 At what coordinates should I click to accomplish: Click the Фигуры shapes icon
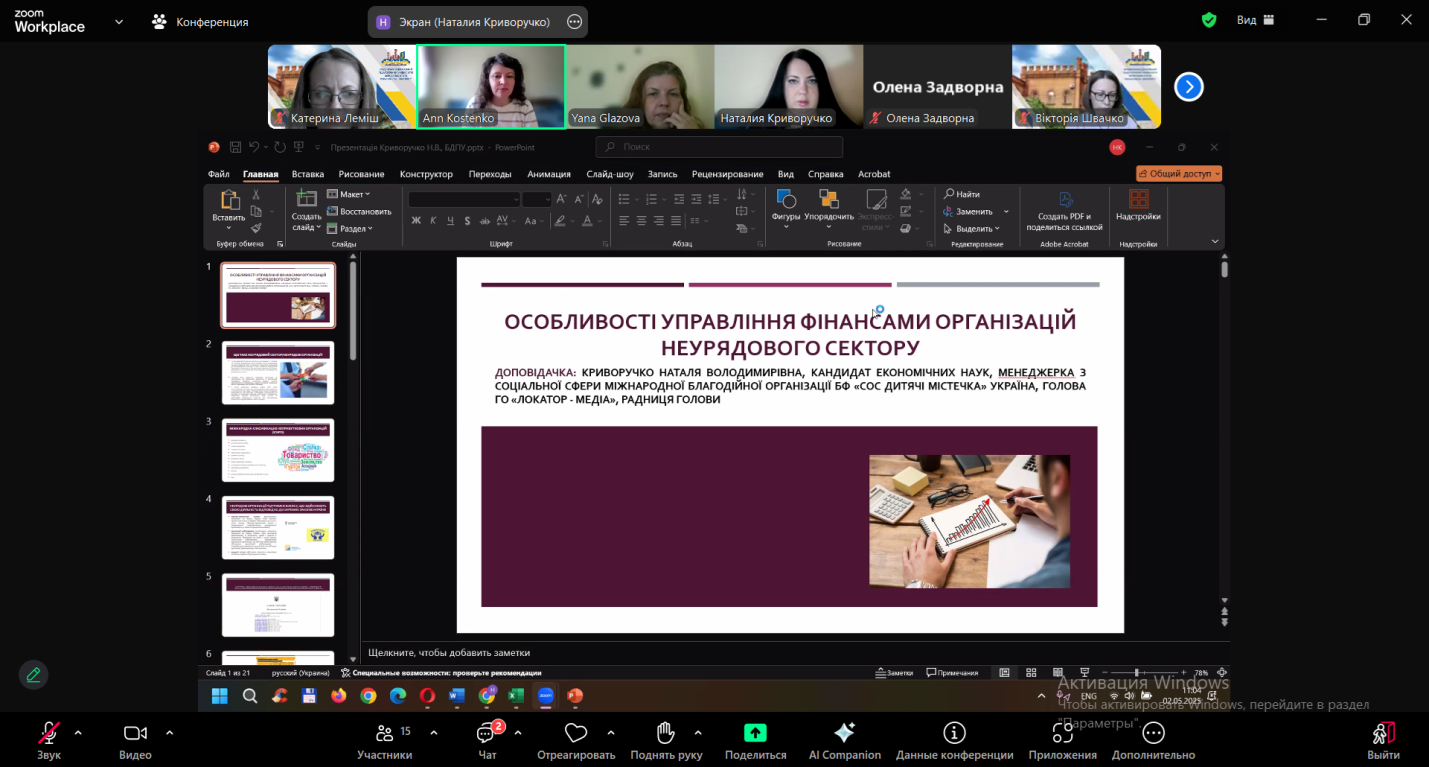tap(786, 198)
